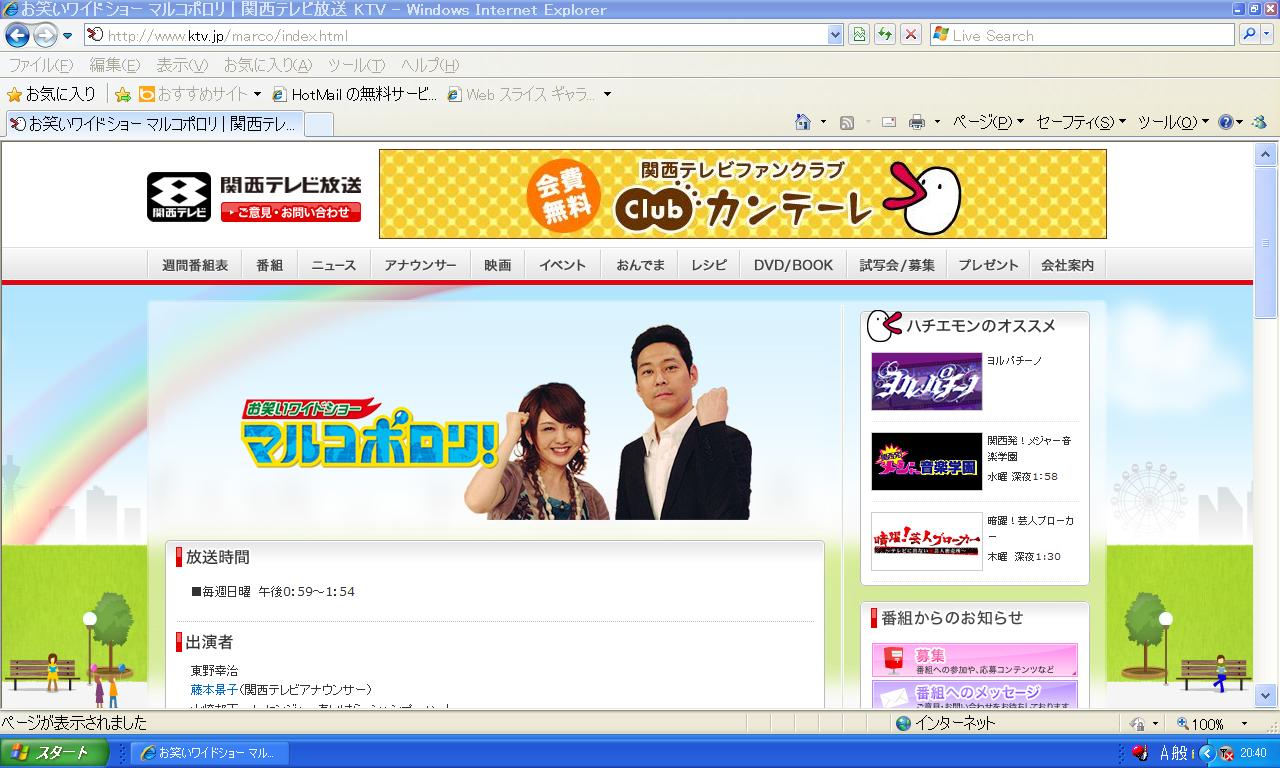Expand the address bar history dropdown
The width and height of the screenshot is (1280, 768).
pyautogui.click(x=835, y=35)
